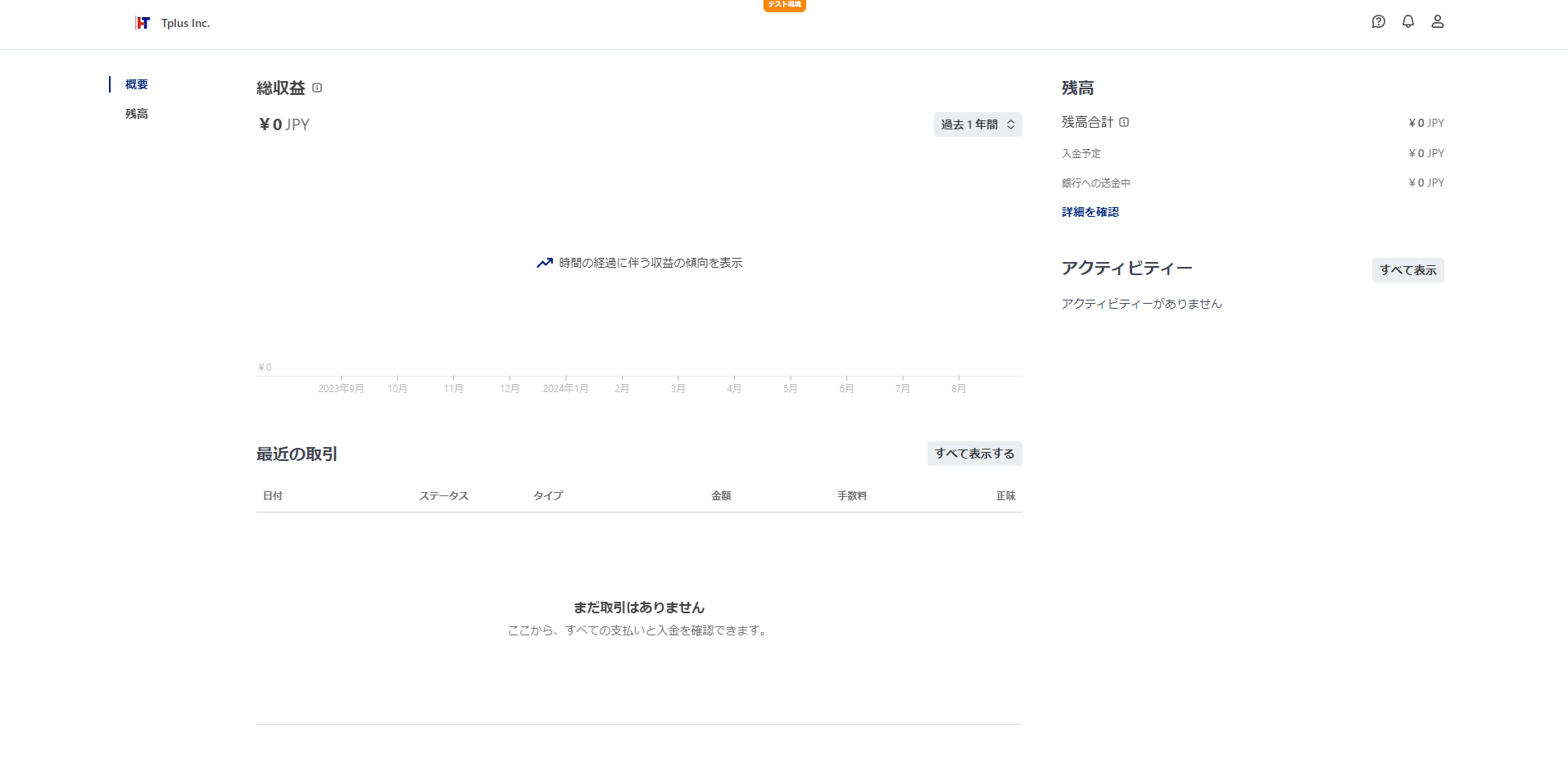Image resolution: width=1568 pixels, height=768 pixels.
Task: Click the 手数料 column header
Action: (x=852, y=496)
